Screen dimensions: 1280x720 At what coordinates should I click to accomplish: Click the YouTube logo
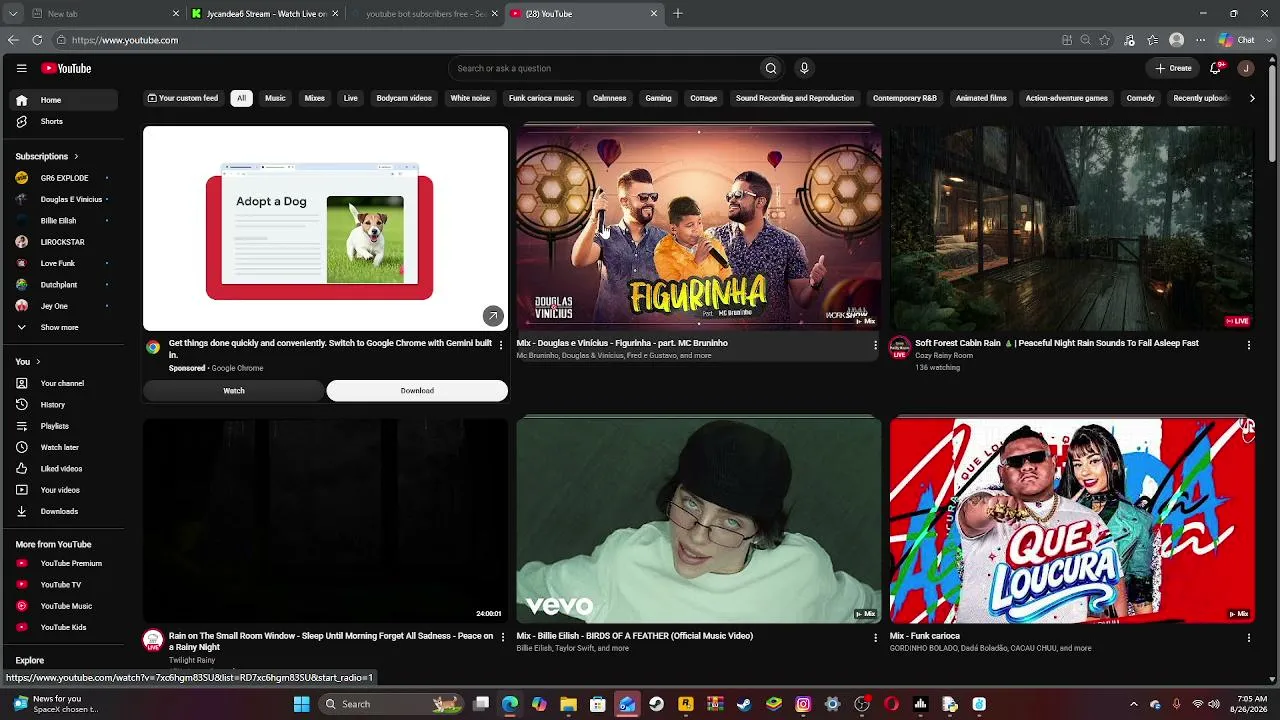tap(66, 68)
